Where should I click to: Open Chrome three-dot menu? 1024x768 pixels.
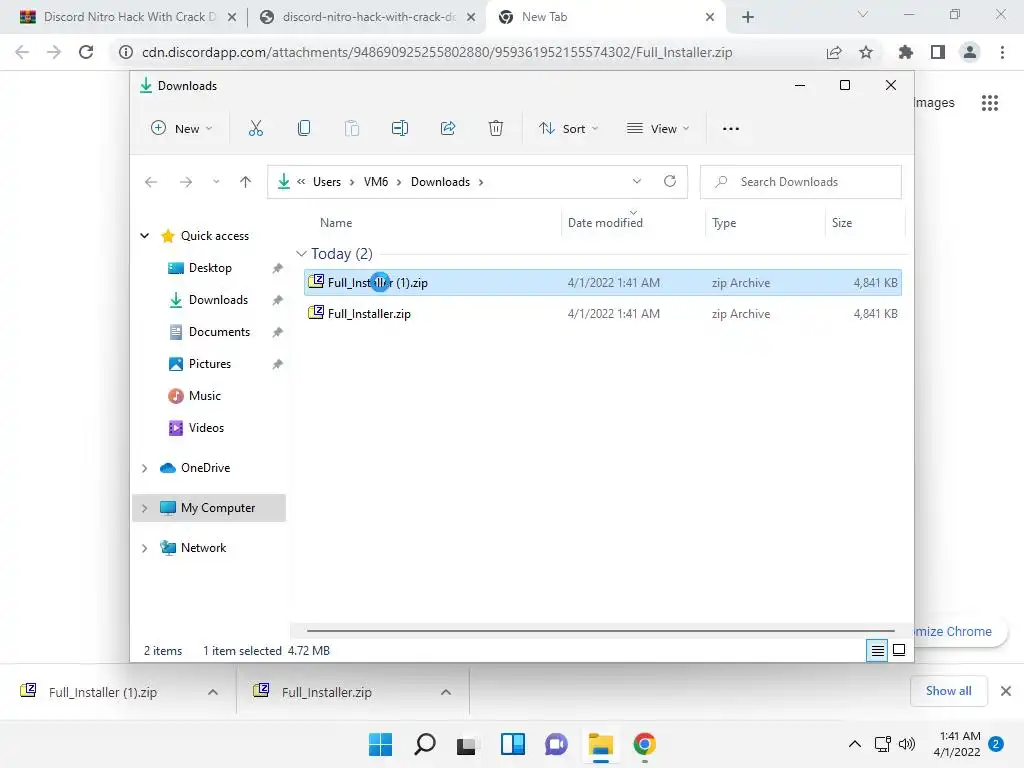1002,52
